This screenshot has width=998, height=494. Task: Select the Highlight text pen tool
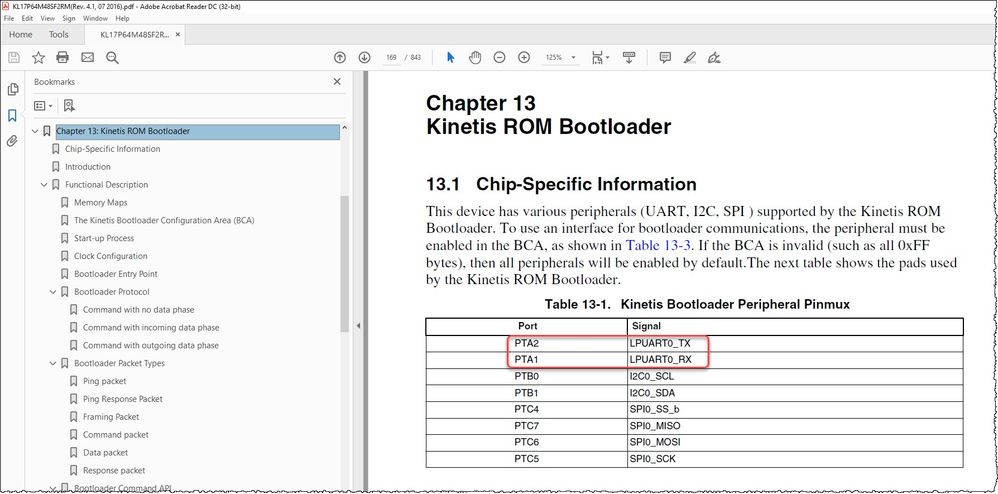pyautogui.click(x=689, y=57)
